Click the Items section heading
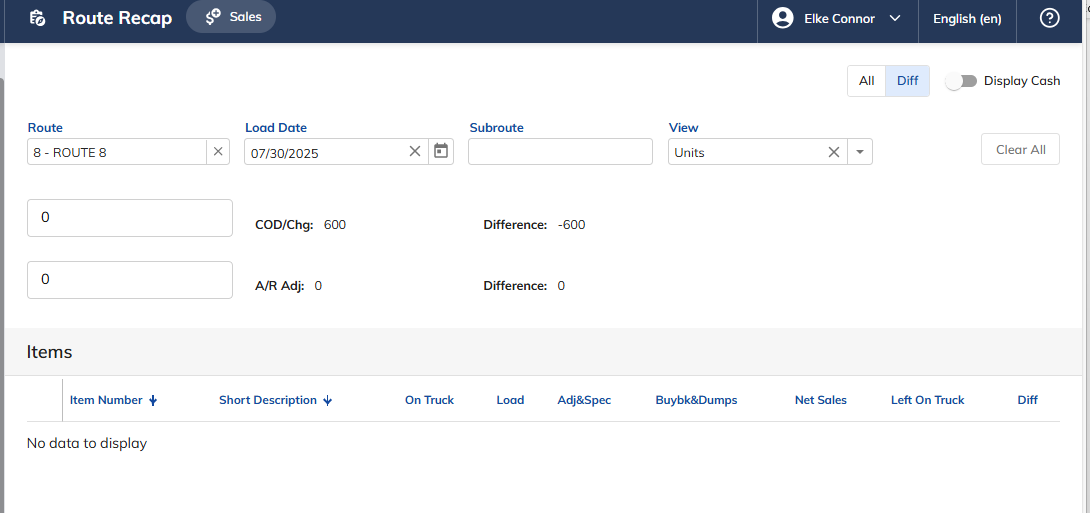Image resolution: width=1090 pixels, height=513 pixels. [x=49, y=352]
